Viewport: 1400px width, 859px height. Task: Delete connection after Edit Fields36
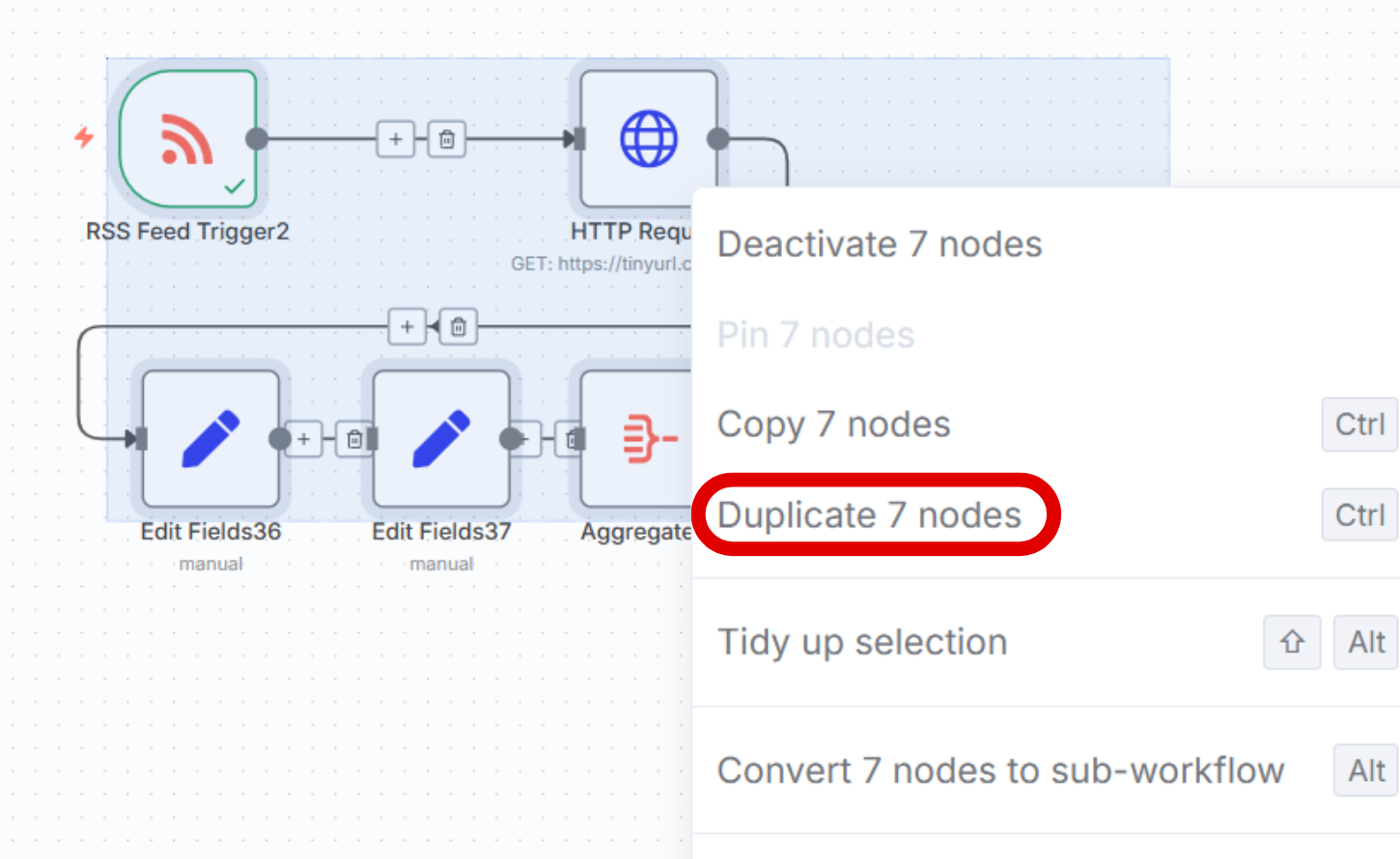coord(354,439)
